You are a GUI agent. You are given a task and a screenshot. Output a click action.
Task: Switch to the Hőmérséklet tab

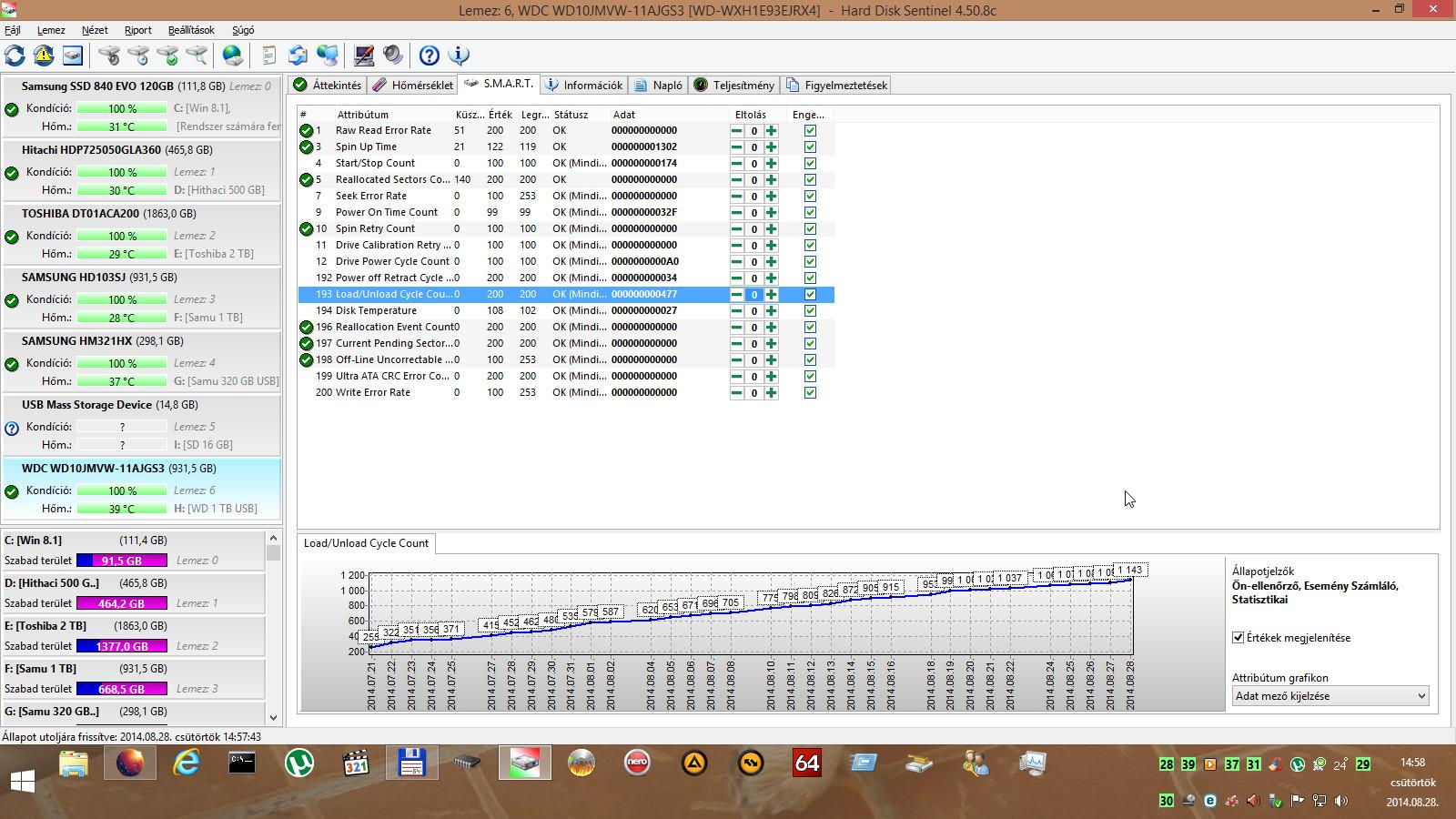click(412, 85)
